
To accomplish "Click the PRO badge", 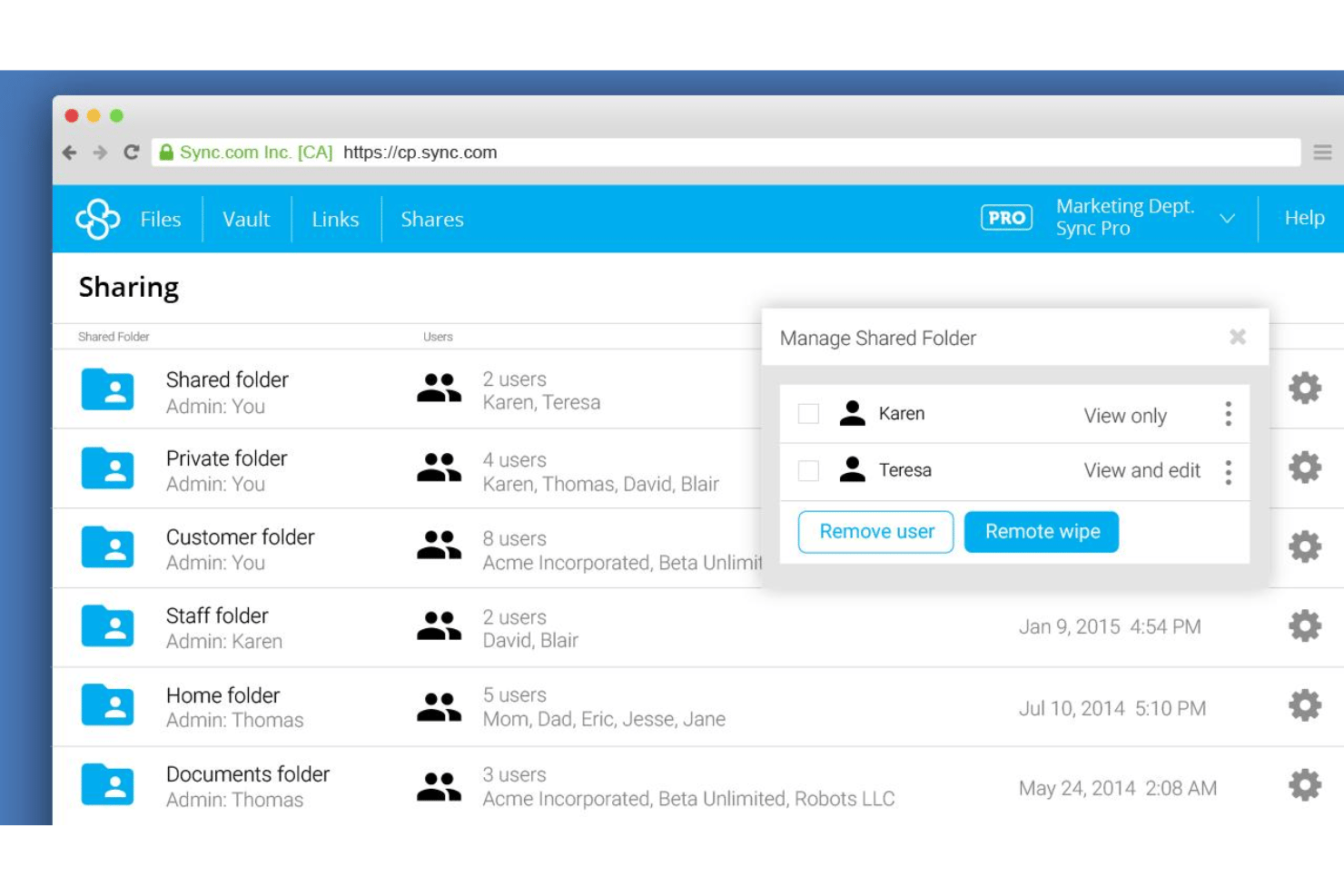I will 1006,218.
